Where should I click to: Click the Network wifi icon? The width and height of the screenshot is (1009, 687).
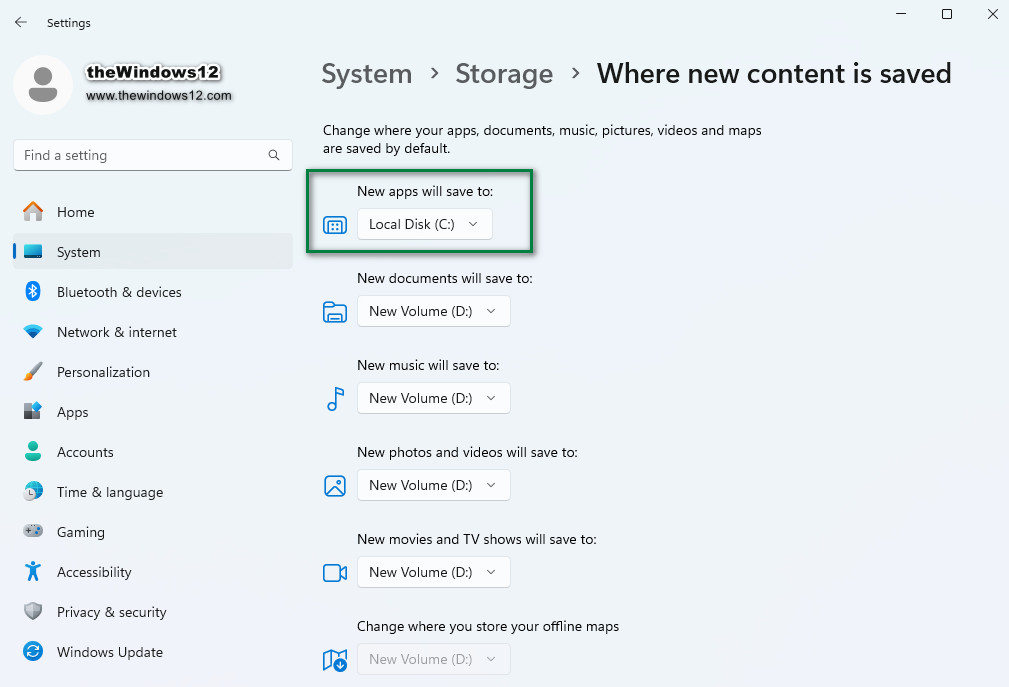click(33, 332)
